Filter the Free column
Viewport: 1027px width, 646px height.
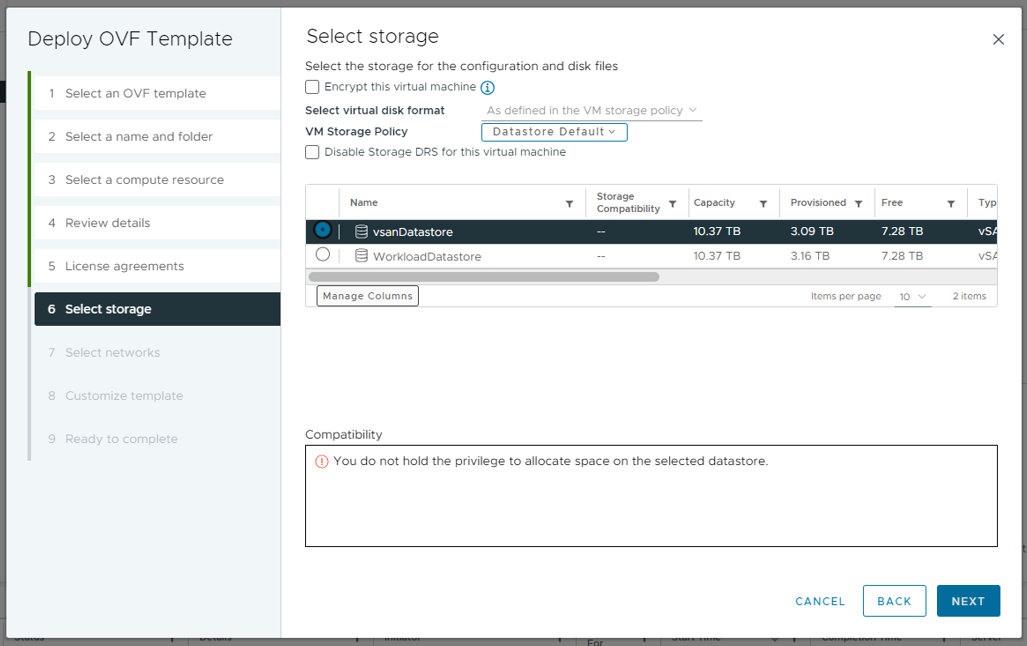pyautogui.click(x=951, y=204)
